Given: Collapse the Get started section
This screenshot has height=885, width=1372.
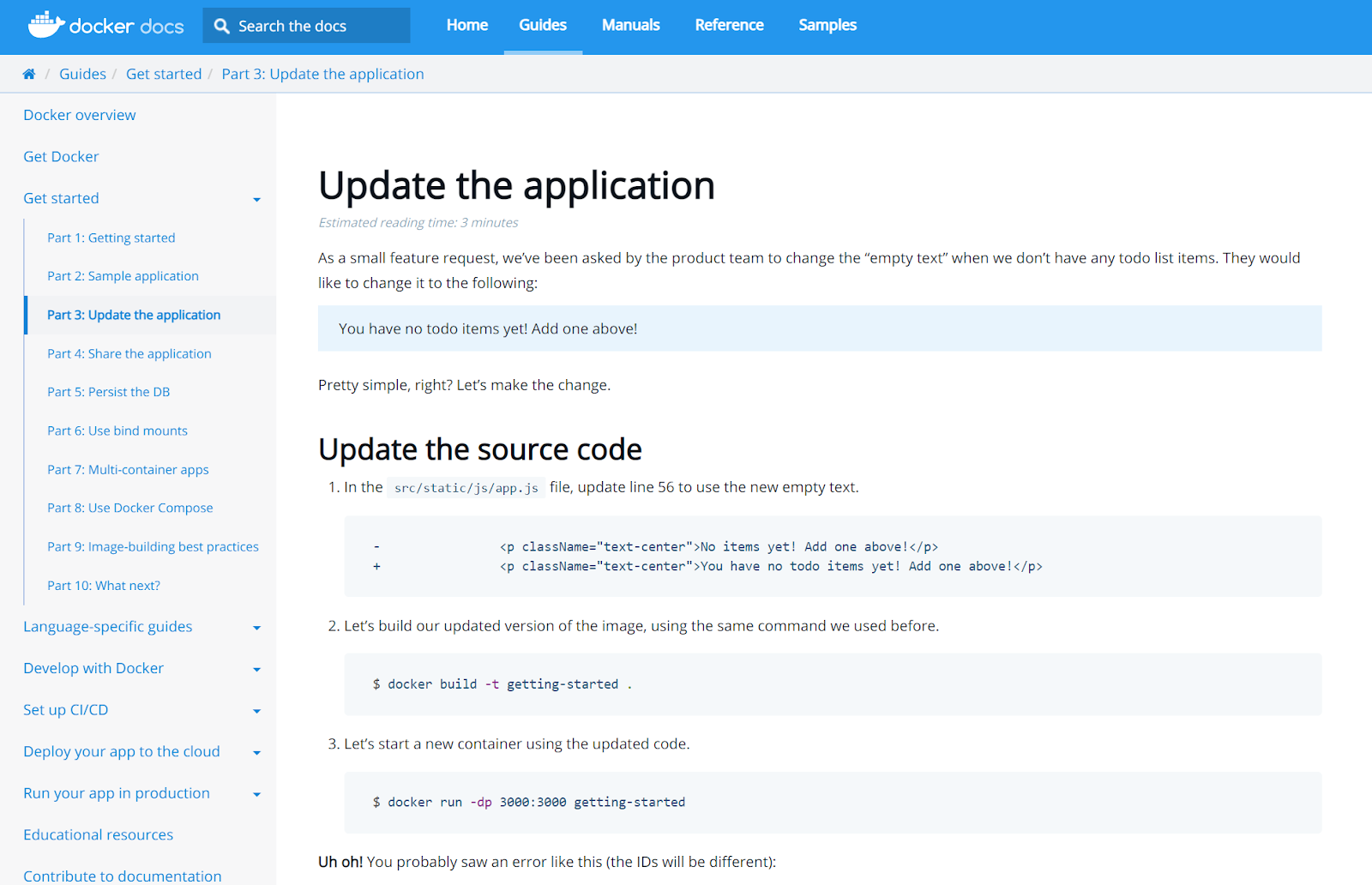Looking at the screenshot, I should click(x=256, y=199).
